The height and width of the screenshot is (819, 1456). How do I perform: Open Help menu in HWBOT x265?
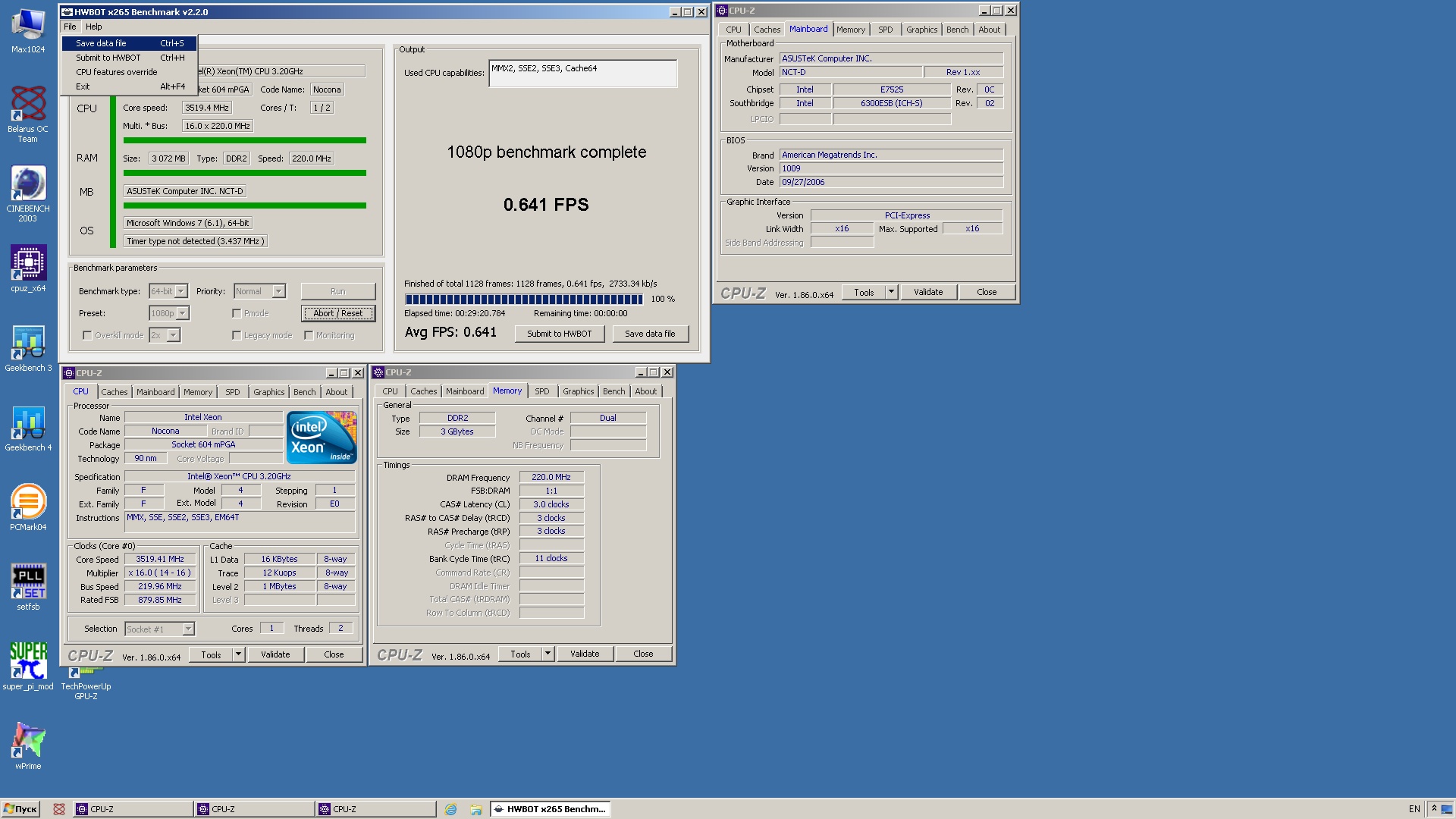coord(93,27)
